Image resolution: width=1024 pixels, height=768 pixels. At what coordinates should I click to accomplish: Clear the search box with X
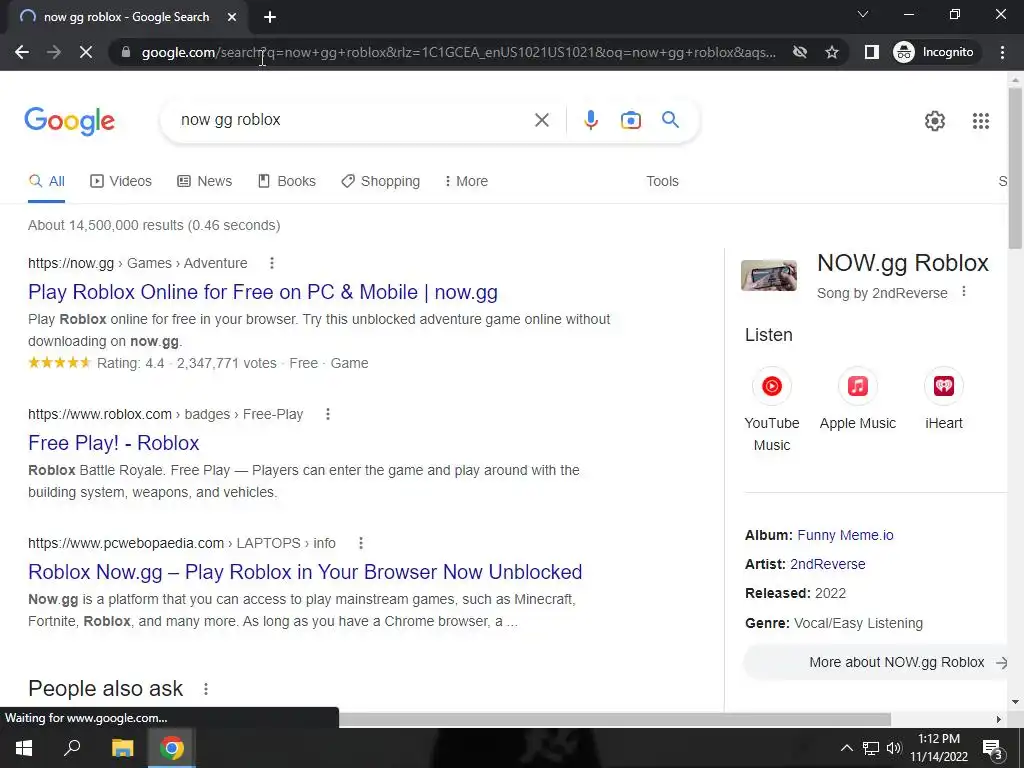click(541, 120)
